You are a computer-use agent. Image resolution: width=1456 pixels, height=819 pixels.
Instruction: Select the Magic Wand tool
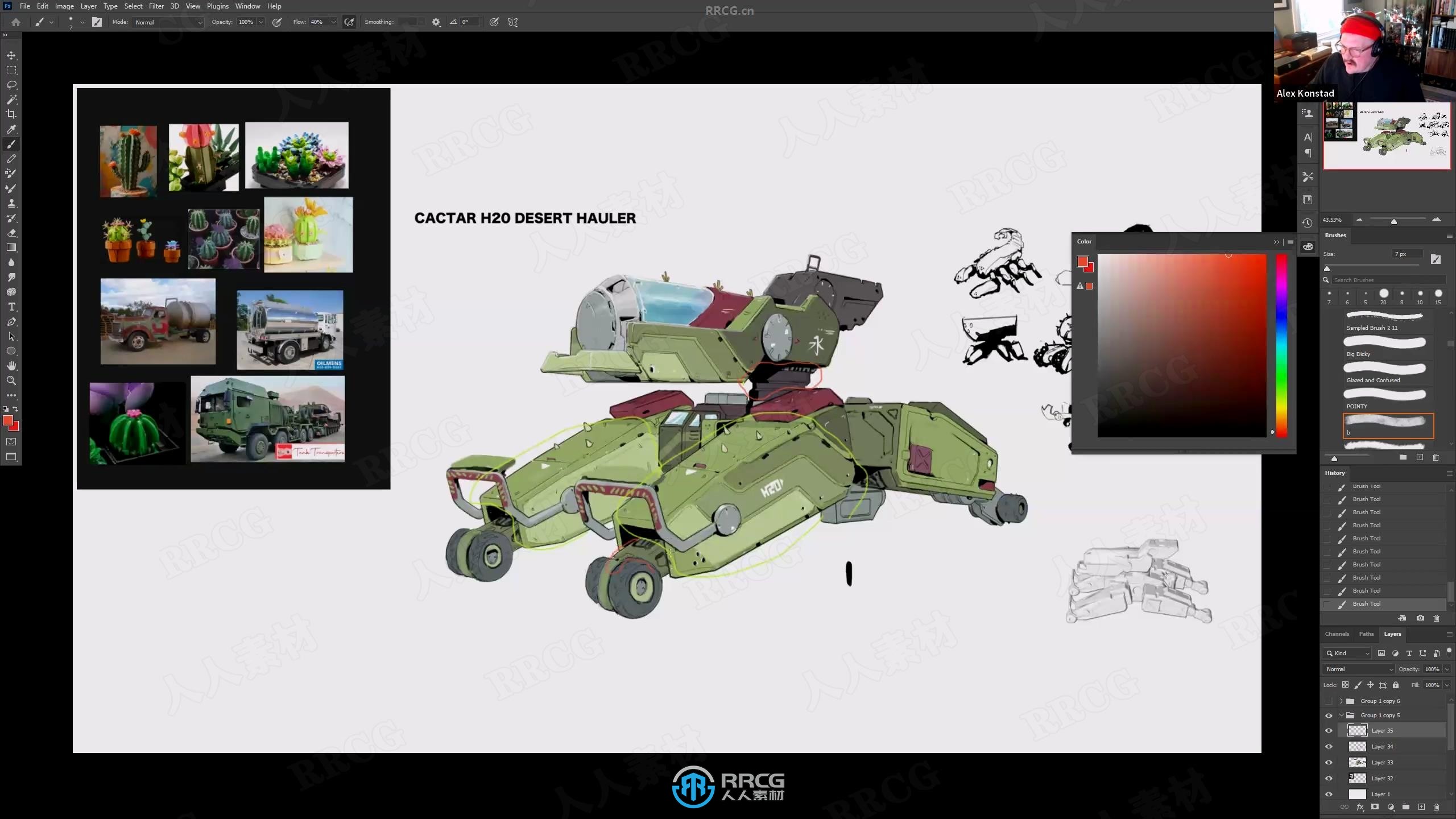(x=11, y=100)
